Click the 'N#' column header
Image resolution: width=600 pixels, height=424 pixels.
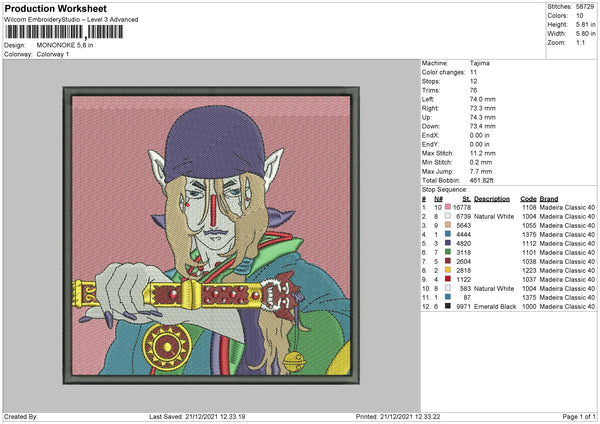coord(438,199)
